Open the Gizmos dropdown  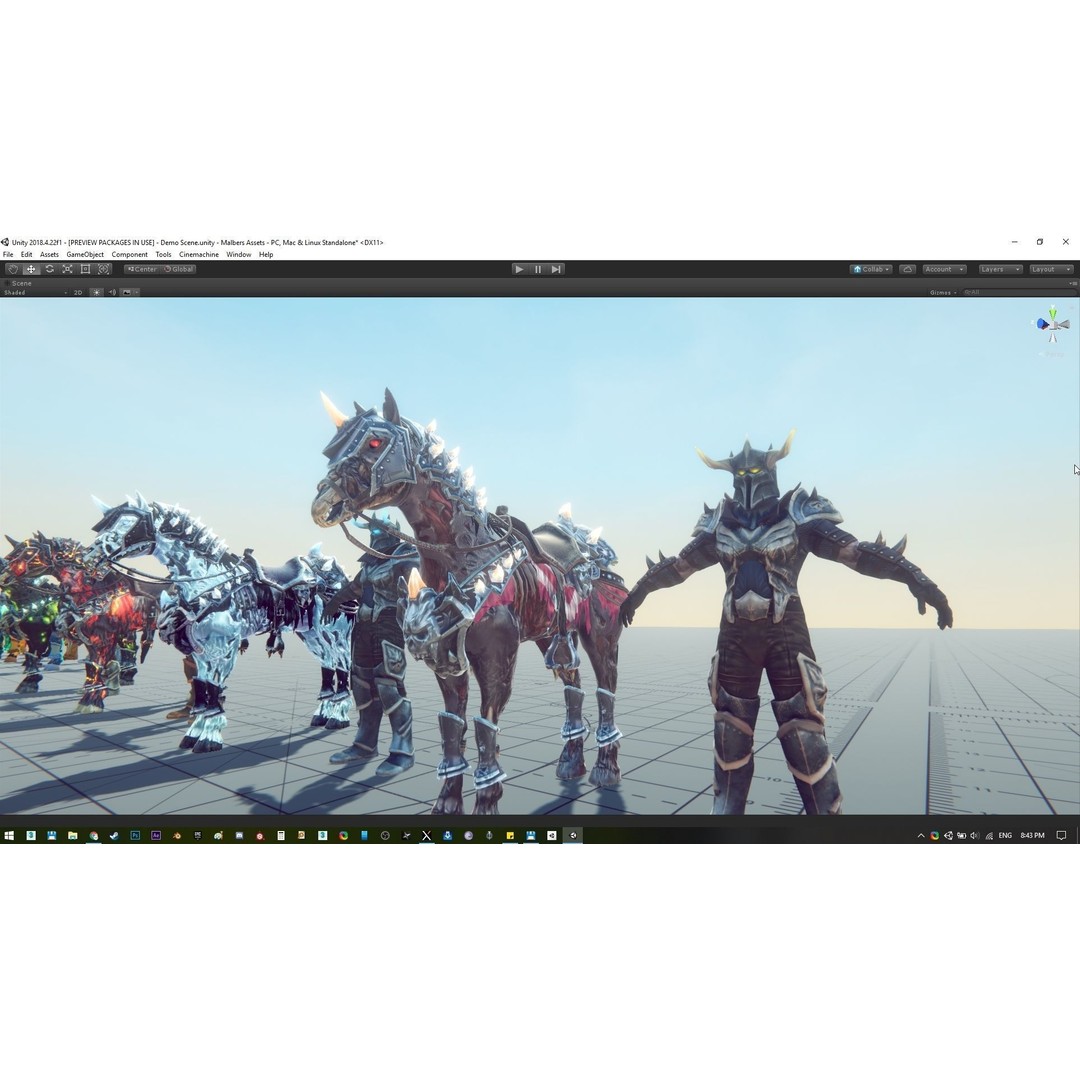[943, 293]
